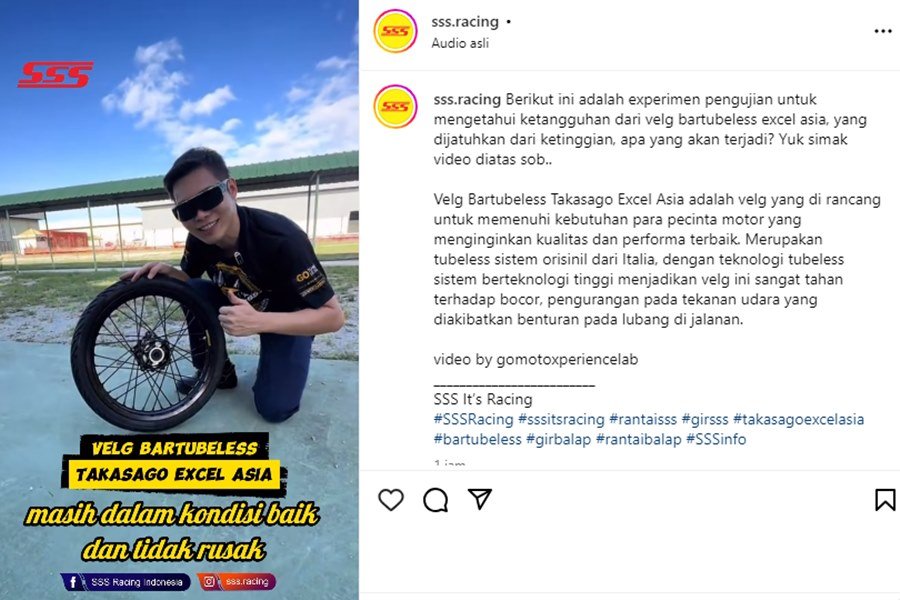
Task: Open the Audio asli link
Action: click(x=460, y=43)
